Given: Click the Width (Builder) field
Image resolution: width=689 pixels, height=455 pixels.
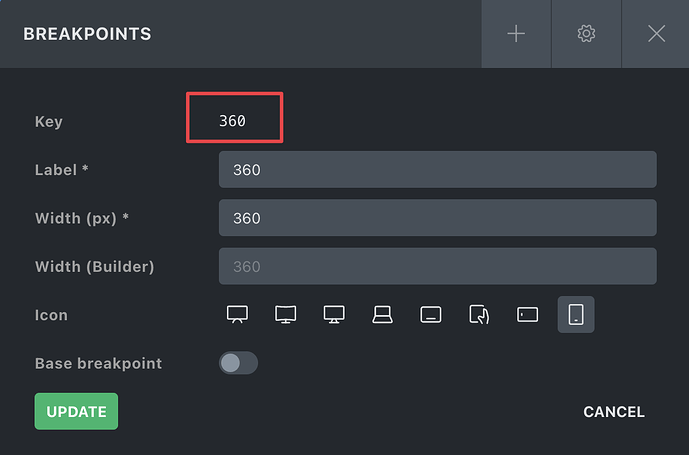Looking at the screenshot, I should 438,266.
